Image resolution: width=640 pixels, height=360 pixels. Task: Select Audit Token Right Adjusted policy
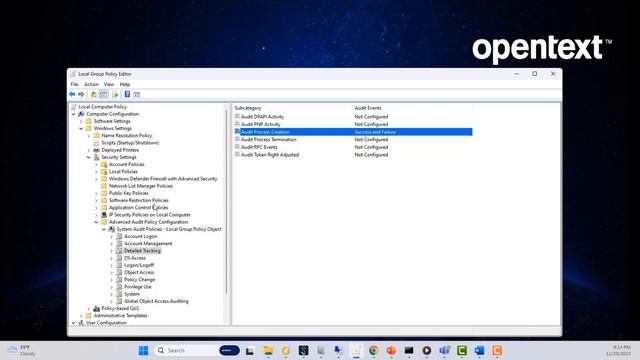[x=270, y=155]
